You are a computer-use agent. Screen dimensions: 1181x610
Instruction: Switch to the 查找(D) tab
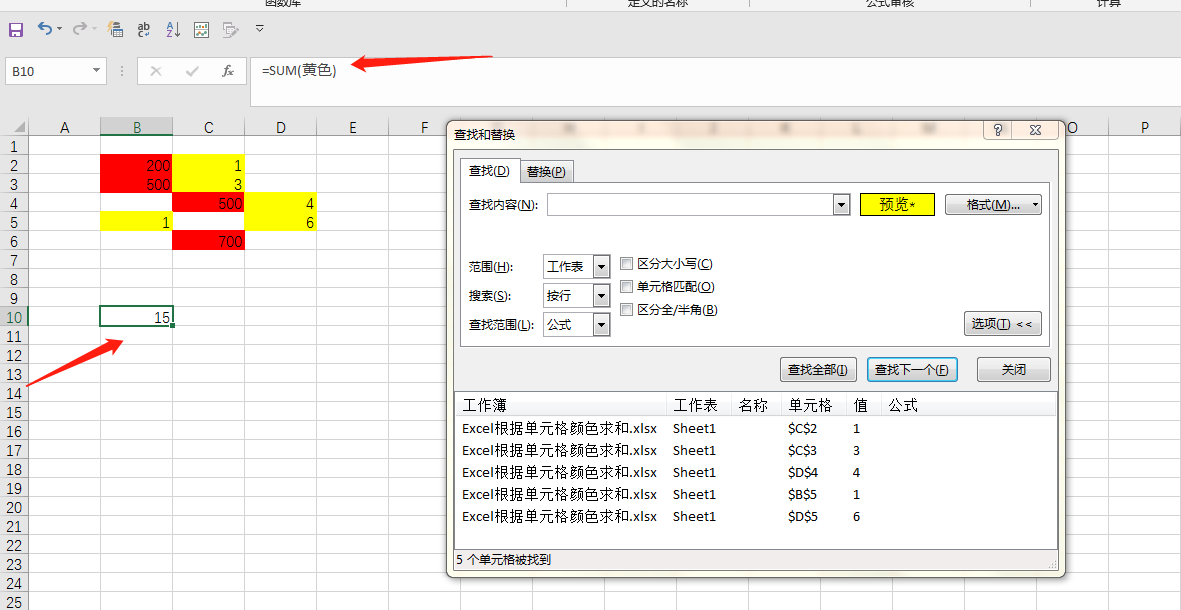[490, 171]
